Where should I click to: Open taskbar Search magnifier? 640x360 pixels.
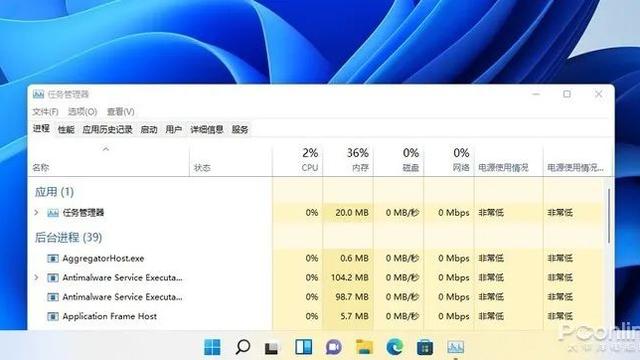click(243, 347)
